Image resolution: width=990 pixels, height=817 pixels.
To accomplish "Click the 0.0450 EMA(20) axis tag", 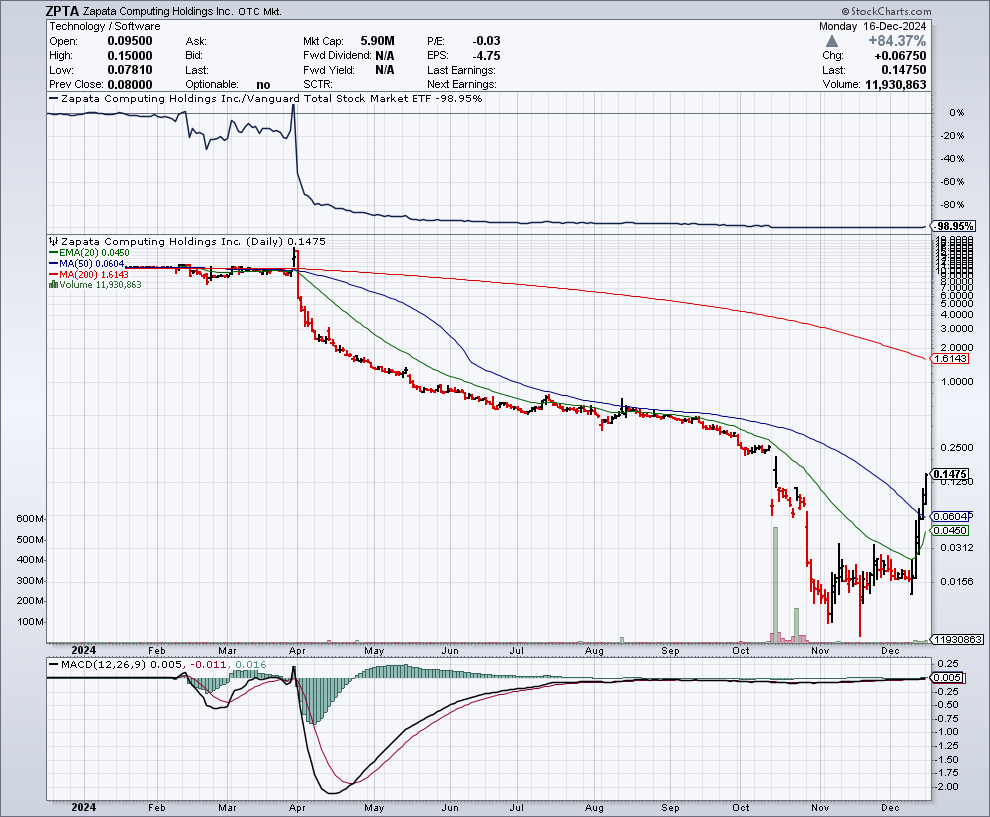I will tap(950, 531).
